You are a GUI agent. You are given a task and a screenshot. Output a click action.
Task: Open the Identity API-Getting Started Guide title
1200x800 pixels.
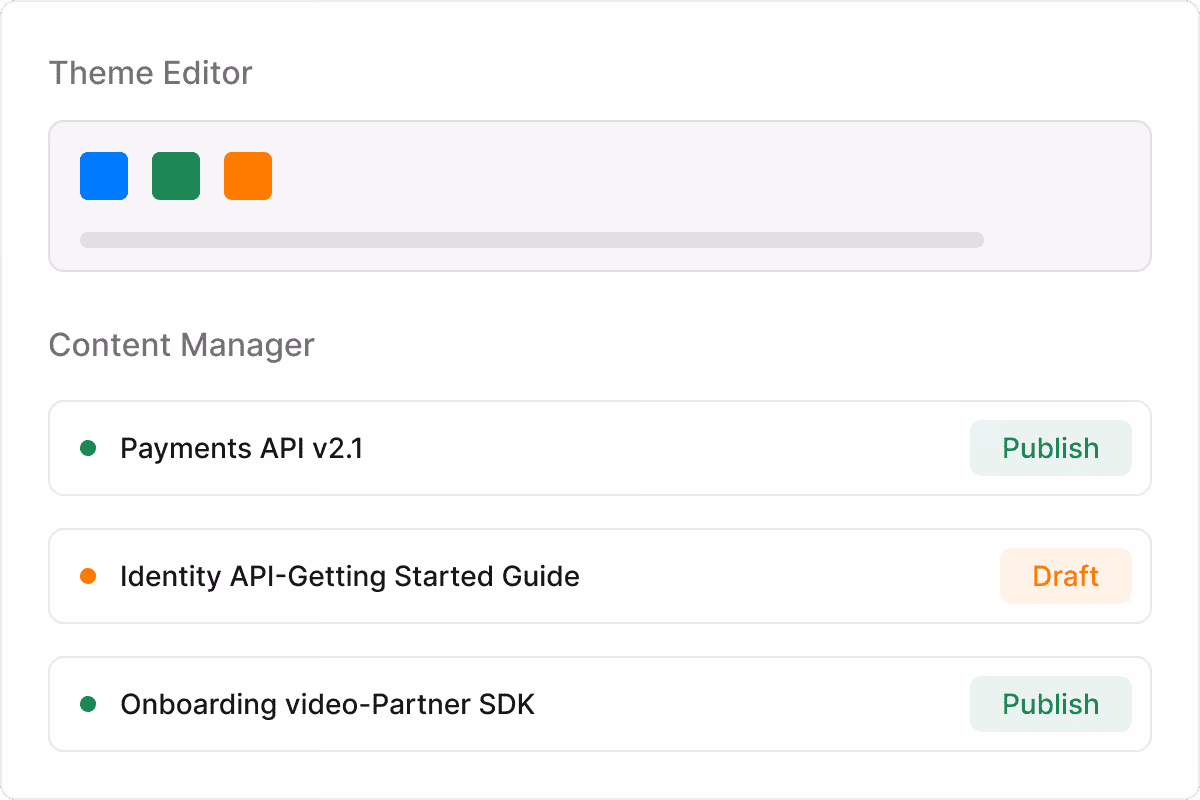pyautogui.click(x=350, y=576)
